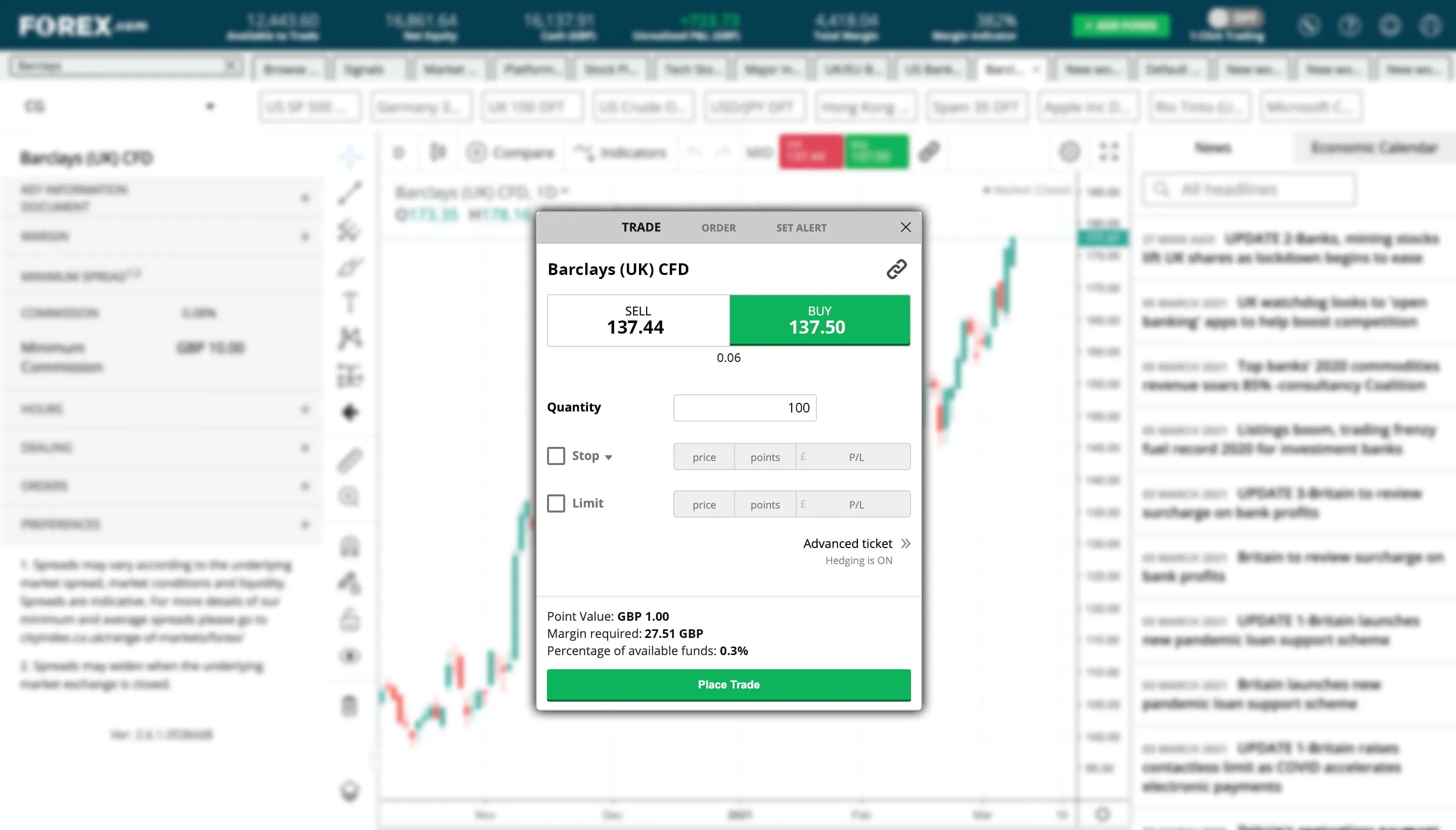The height and width of the screenshot is (830, 1456).
Task: Click the green Place Trade button
Action: coord(728,684)
